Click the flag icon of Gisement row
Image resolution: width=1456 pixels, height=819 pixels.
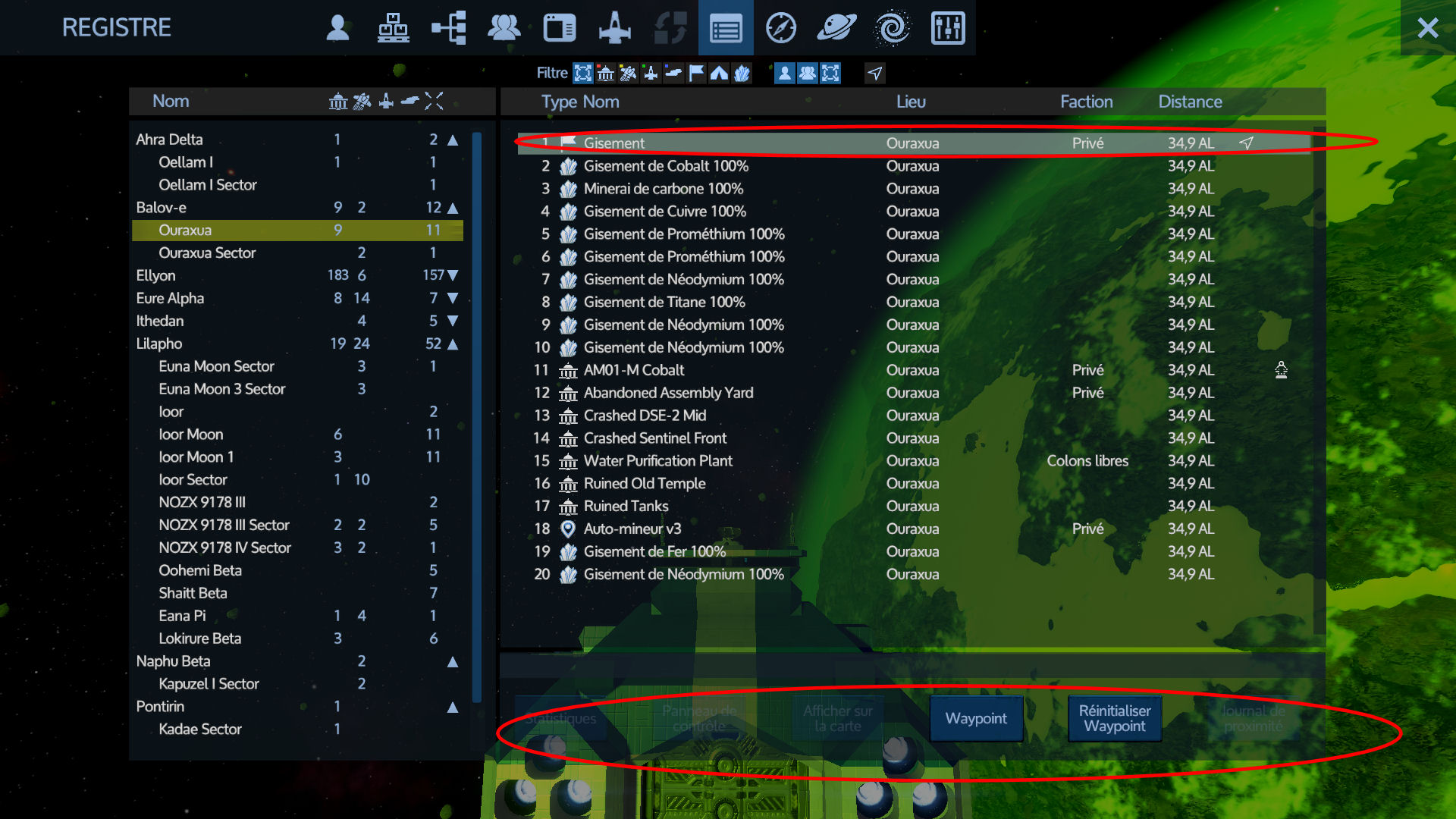pos(568,143)
